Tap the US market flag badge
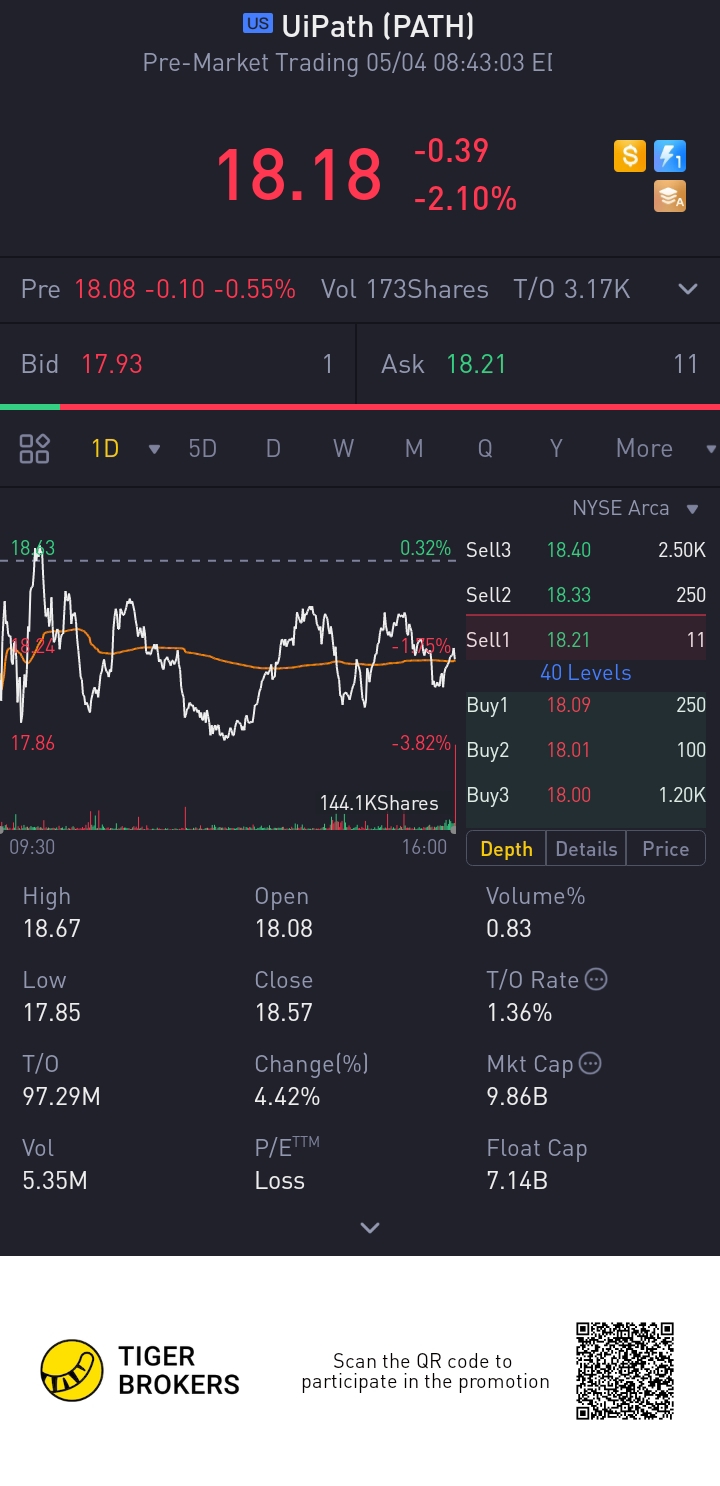720x1486 pixels. [259, 24]
